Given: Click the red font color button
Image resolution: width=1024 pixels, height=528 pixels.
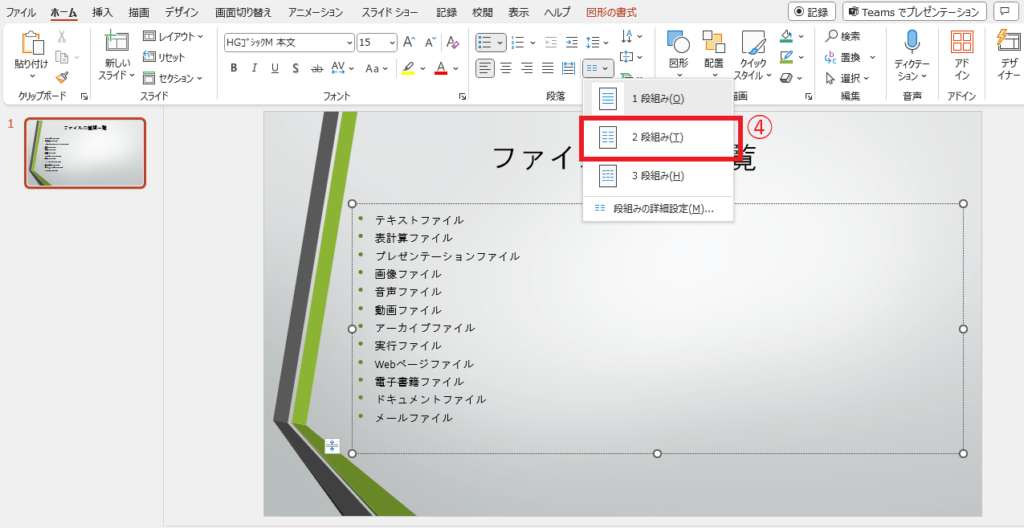Looking at the screenshot, I should 441,68.
